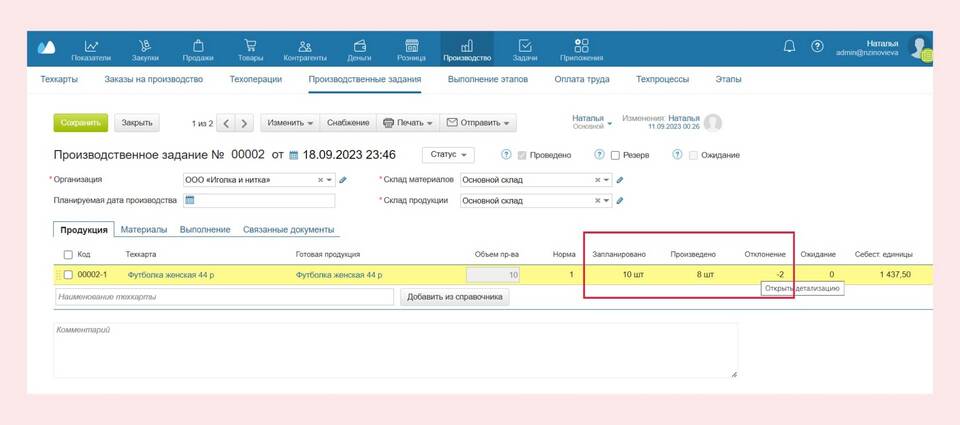This screenshot has width=960, height=425.
Task: Open the Печать dropdown
Action: (x=408, y=123)
